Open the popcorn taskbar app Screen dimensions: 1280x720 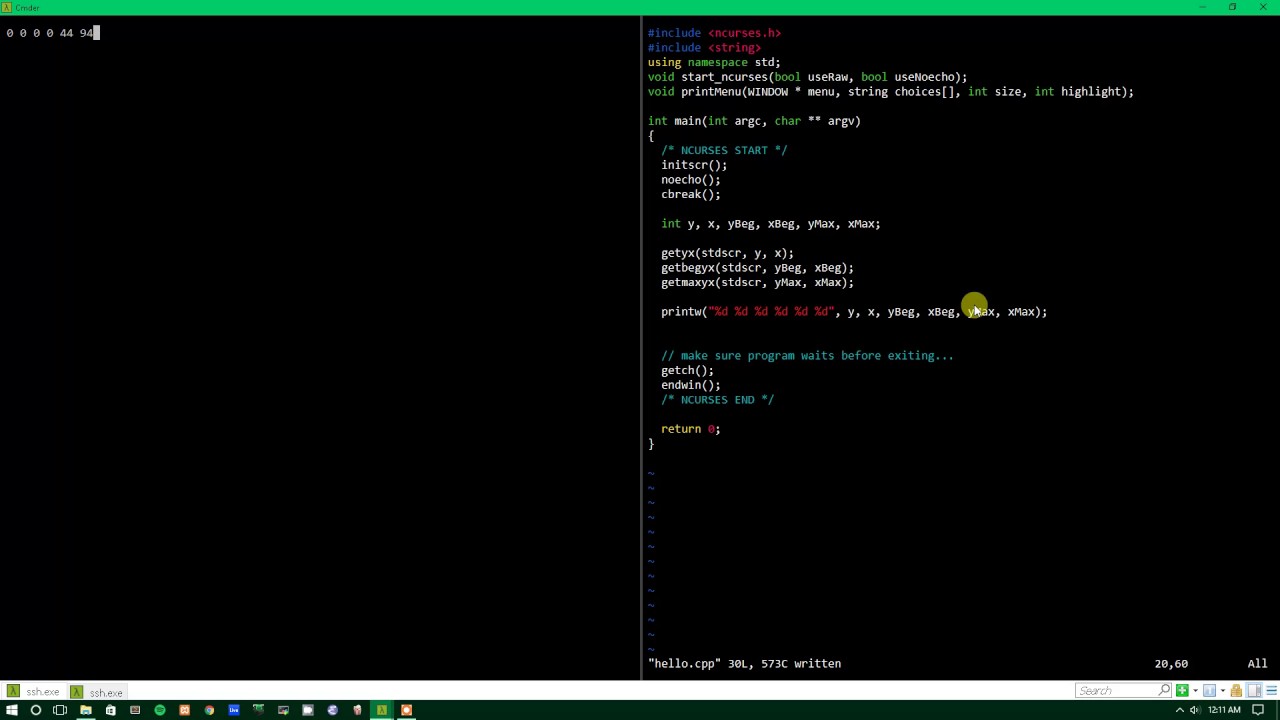(x=357, y=710)
